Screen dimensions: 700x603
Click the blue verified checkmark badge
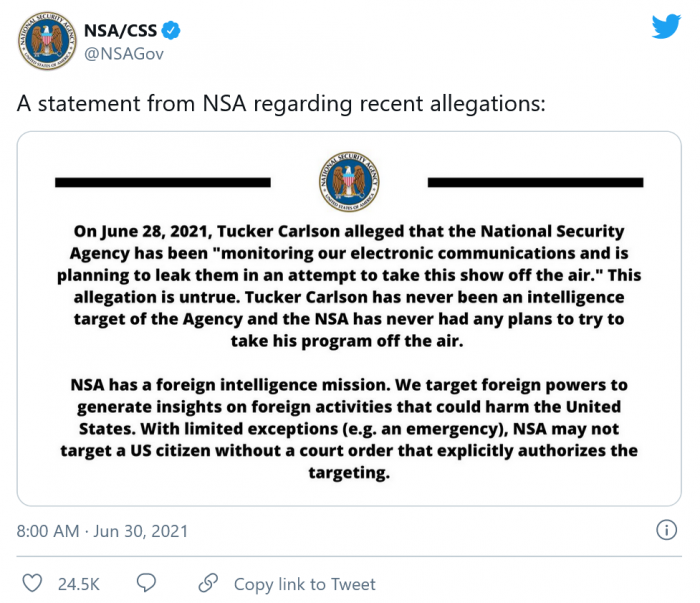click(172, 30)
